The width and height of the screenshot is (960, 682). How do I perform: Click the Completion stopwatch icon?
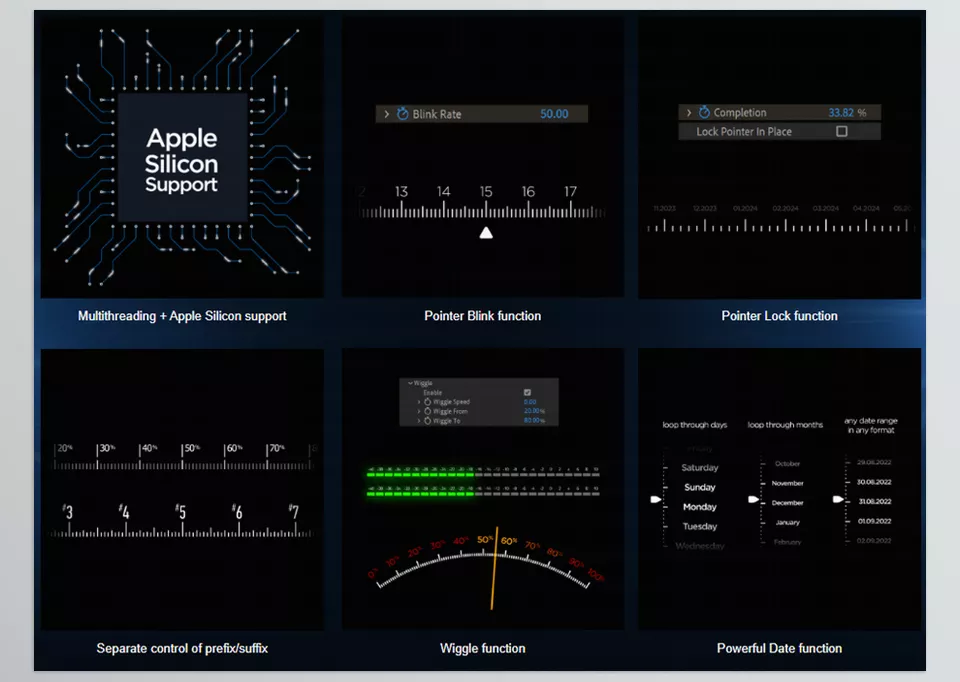pyautogui.click(x=704, y=112)
